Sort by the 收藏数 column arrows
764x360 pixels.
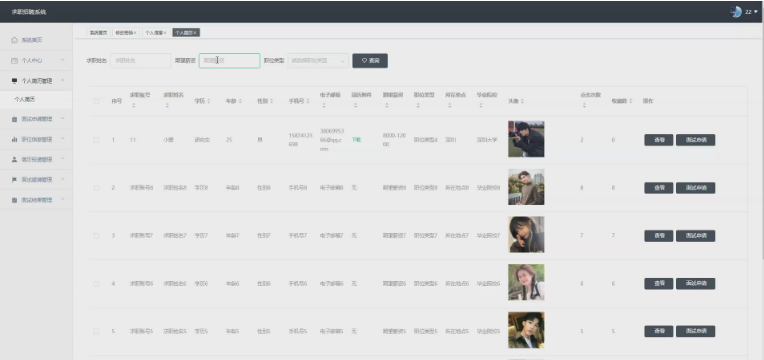630,101
